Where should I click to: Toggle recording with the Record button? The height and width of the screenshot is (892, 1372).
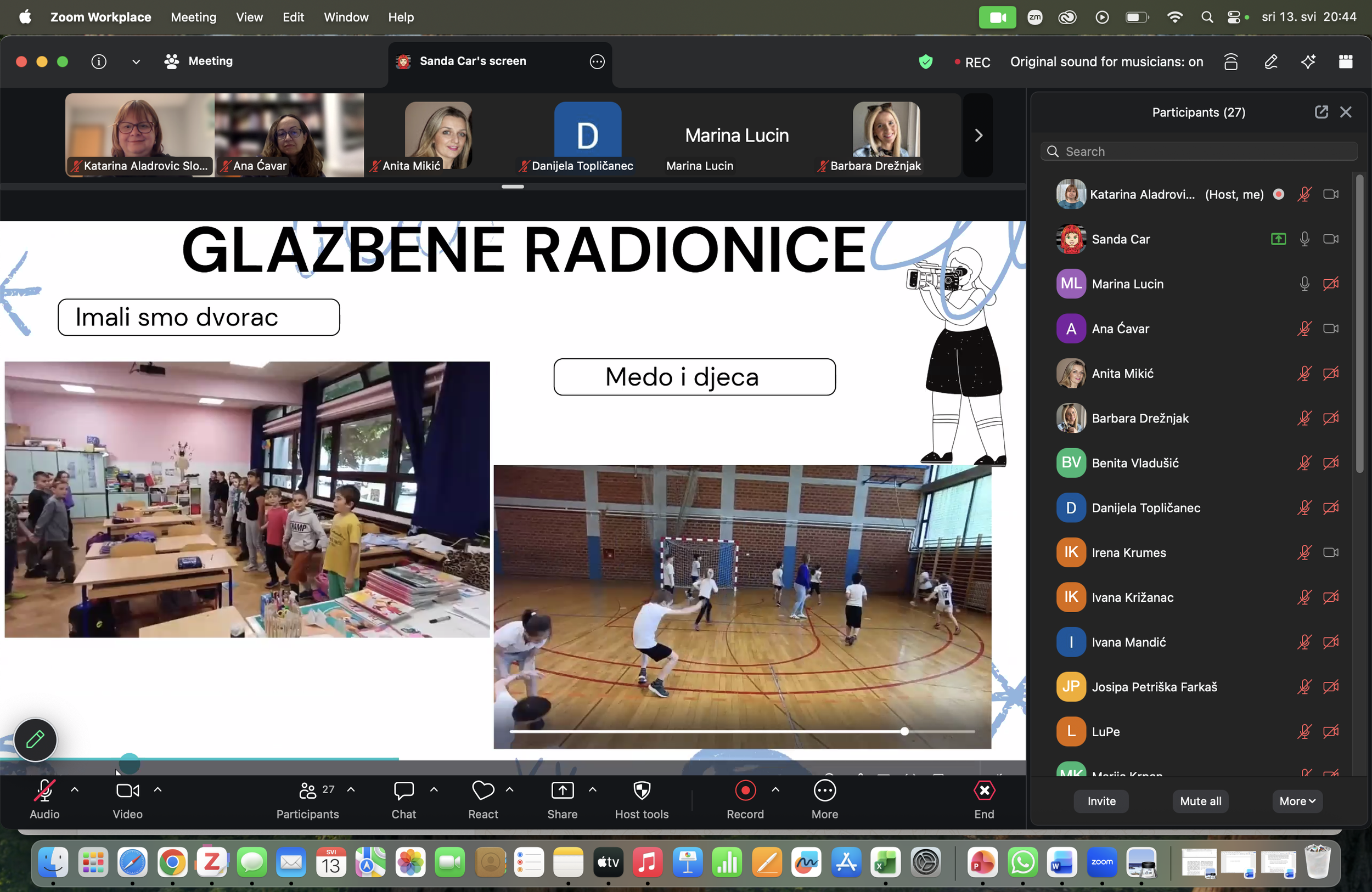(745, 800)
